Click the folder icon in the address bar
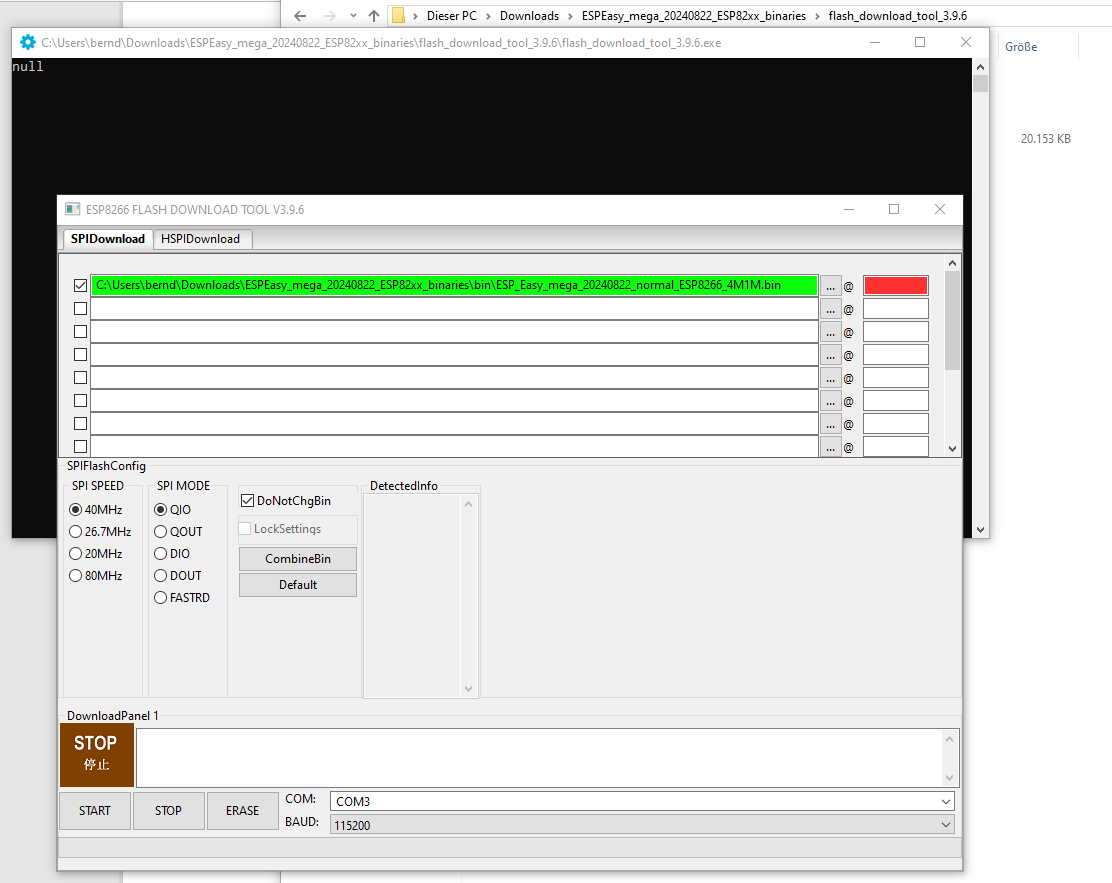The width and height of the screenshot is (1112, 883). [398, 16]
